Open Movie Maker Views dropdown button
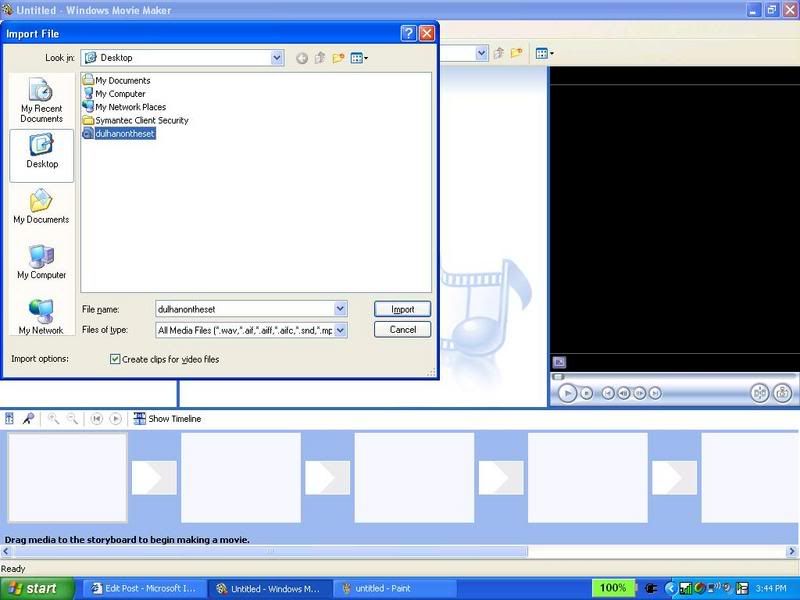The width and height of the screenshot is (800, 600). pos(545,53)
